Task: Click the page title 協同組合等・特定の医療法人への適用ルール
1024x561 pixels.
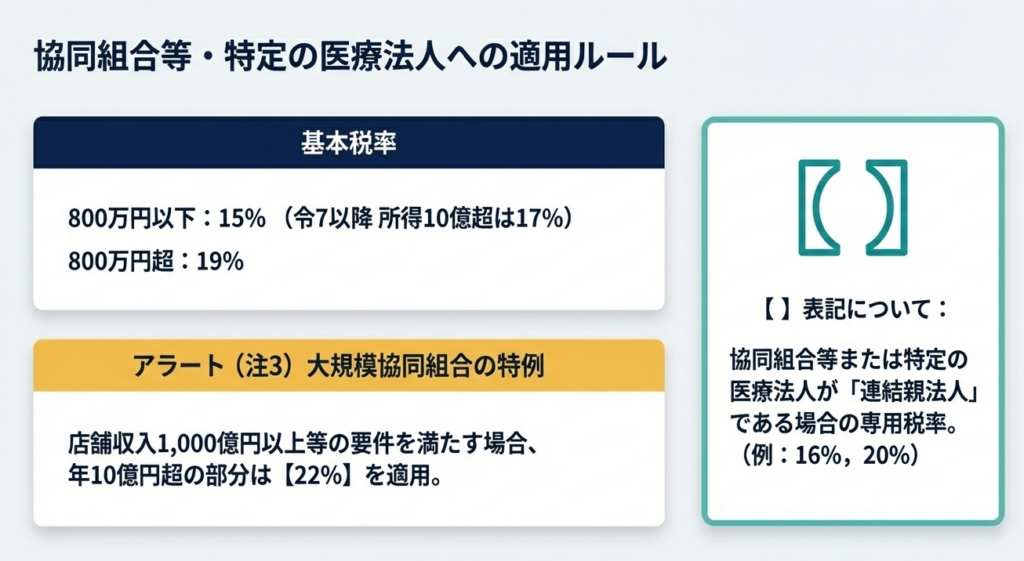Action: click(349, 56)
